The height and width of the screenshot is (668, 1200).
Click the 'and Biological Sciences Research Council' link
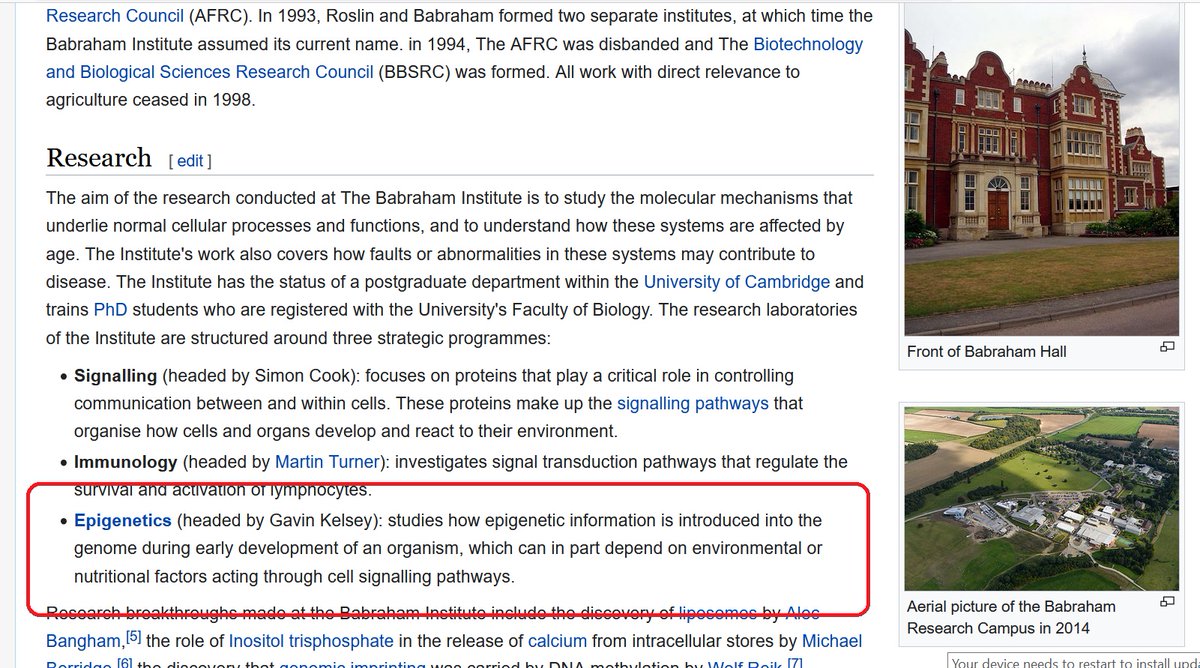click(x=210, y=72)
